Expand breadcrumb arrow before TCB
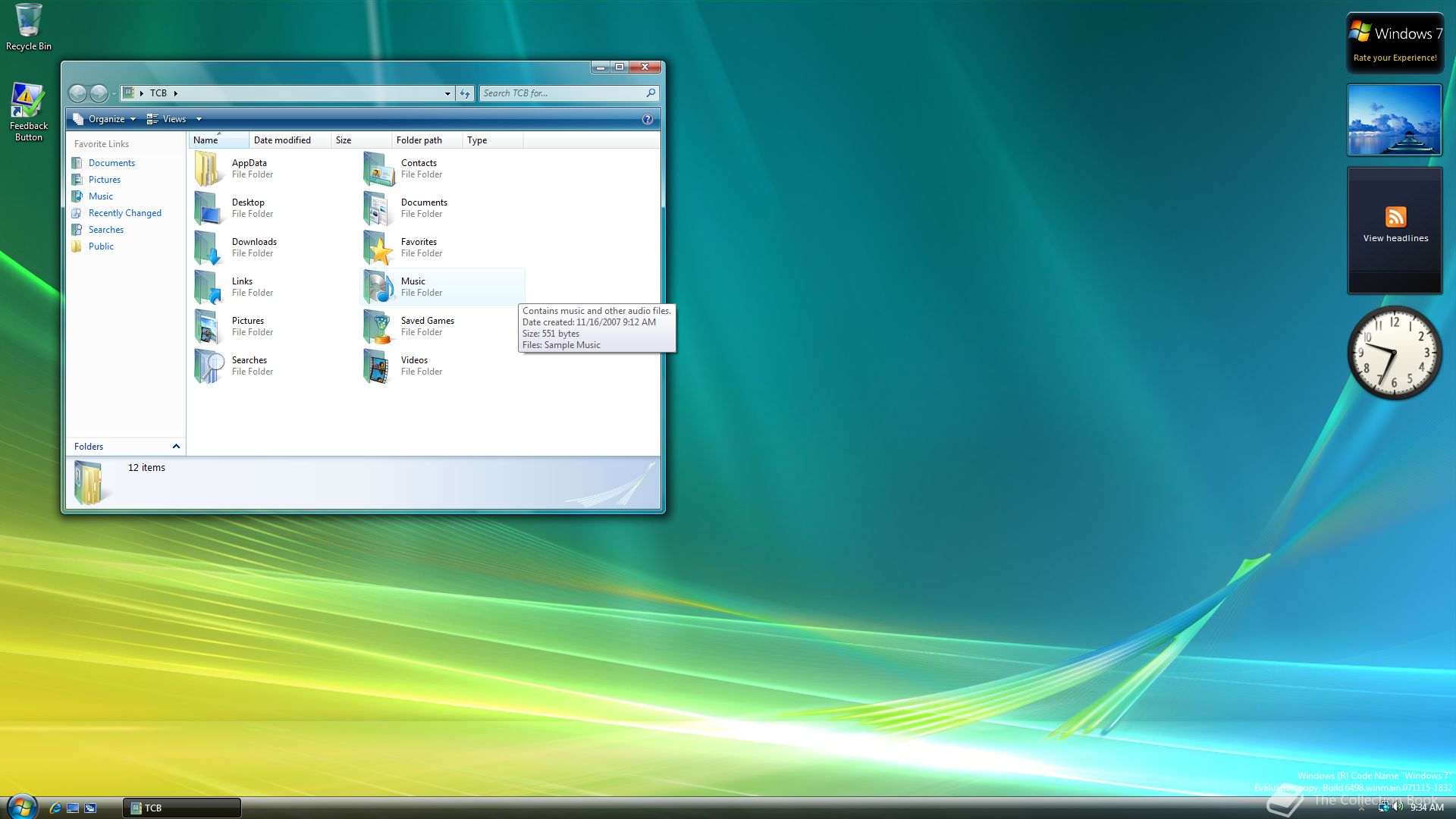This screenshot has height=819, width=1456. point(142,93)
